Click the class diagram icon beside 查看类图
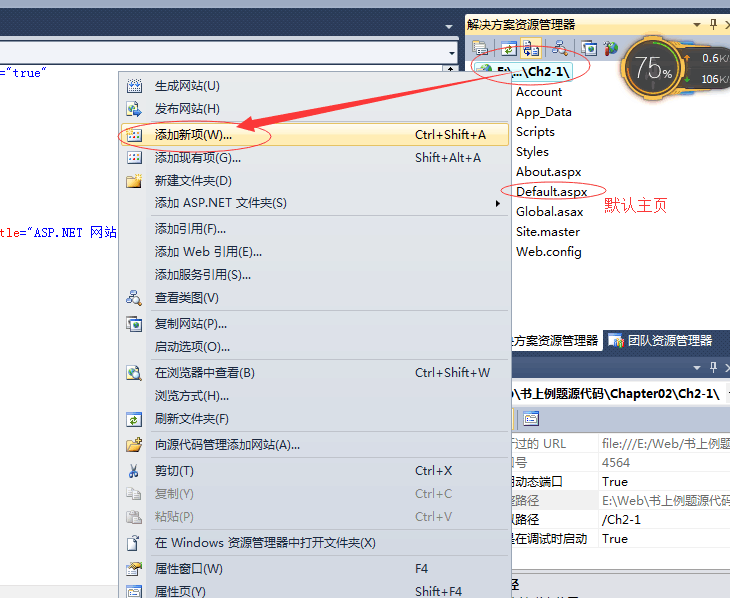Viewport: 730px width, 598px height. click(134, 298)
